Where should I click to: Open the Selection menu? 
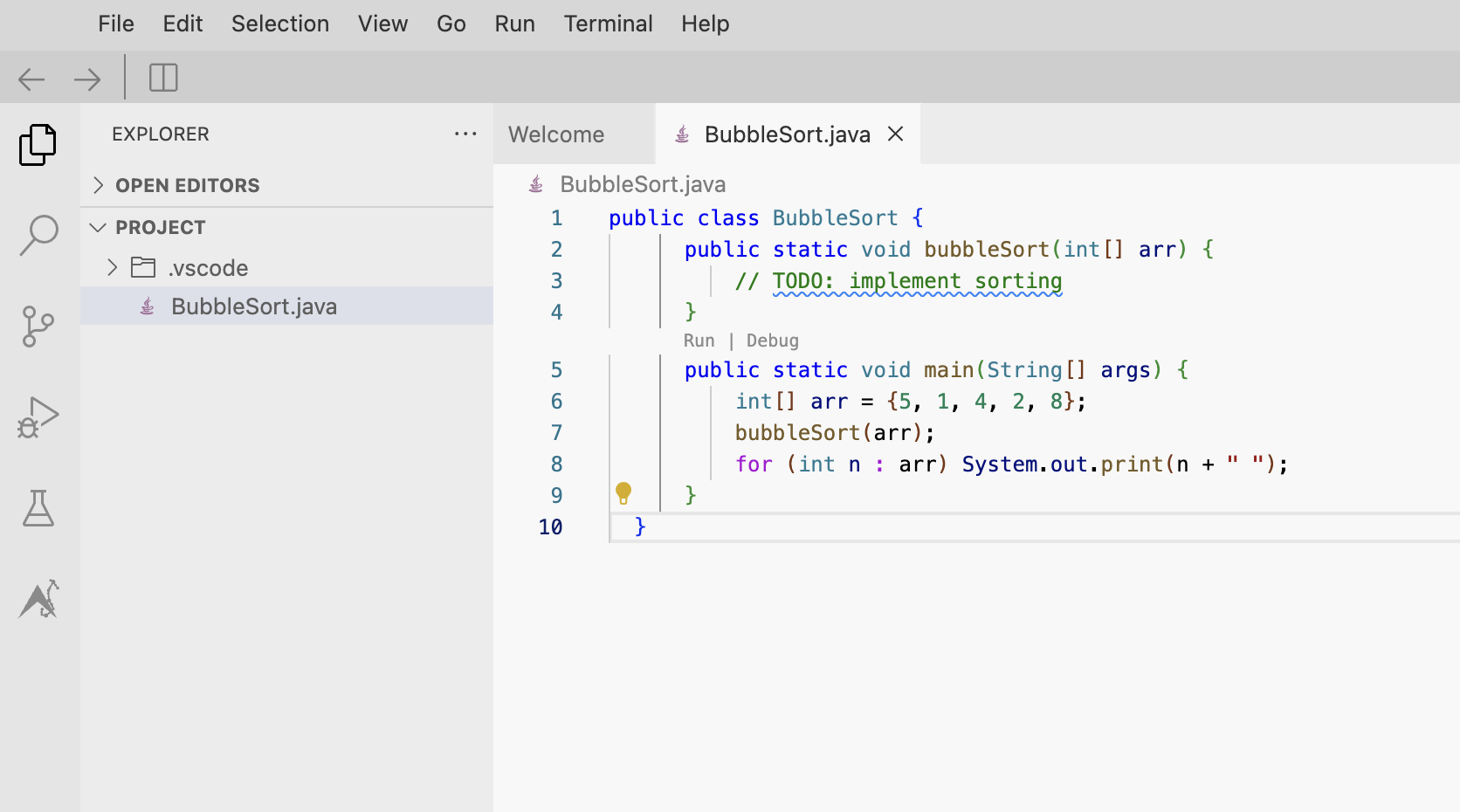[280, 24]
